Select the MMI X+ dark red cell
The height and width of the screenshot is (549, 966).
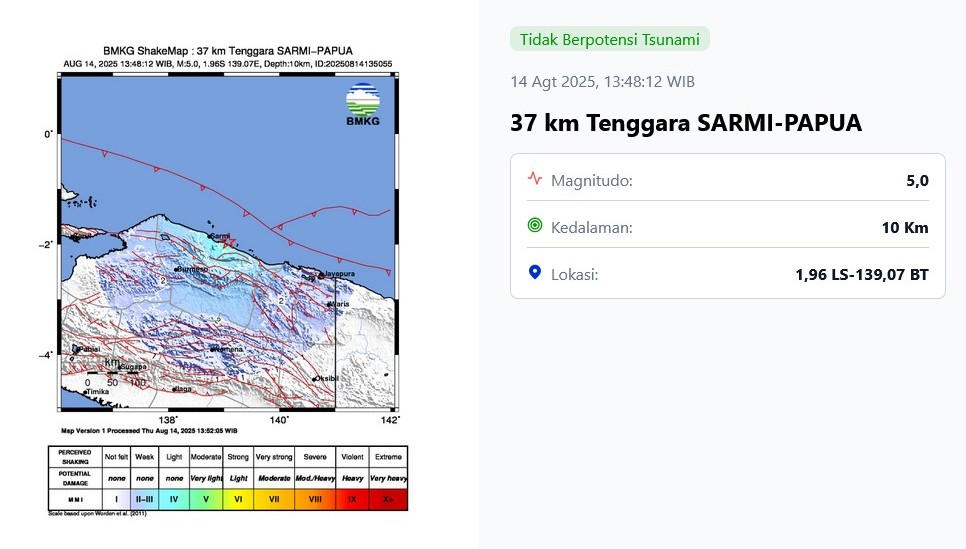pos(388,499)
